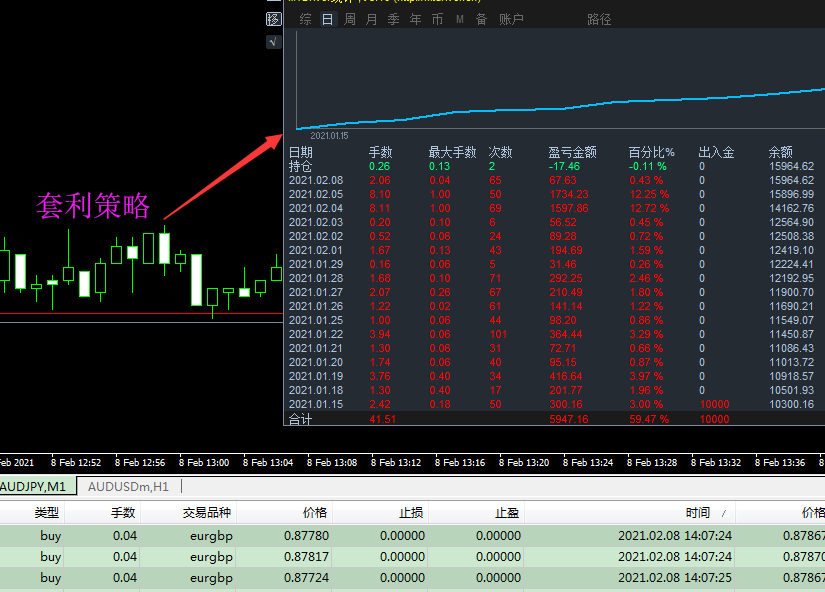Select the 2021.01.22 statistics row
Viewport: 825px width, 592px height.
point(555,334)
